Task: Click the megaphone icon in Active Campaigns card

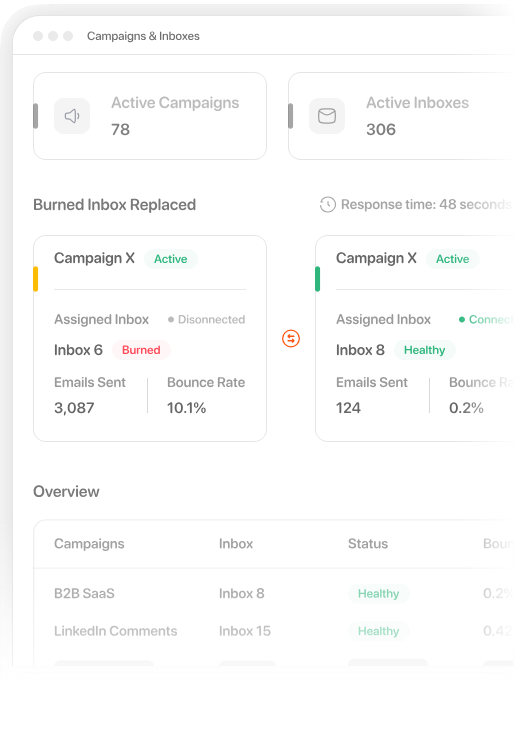Action: [x=72, y=116]
